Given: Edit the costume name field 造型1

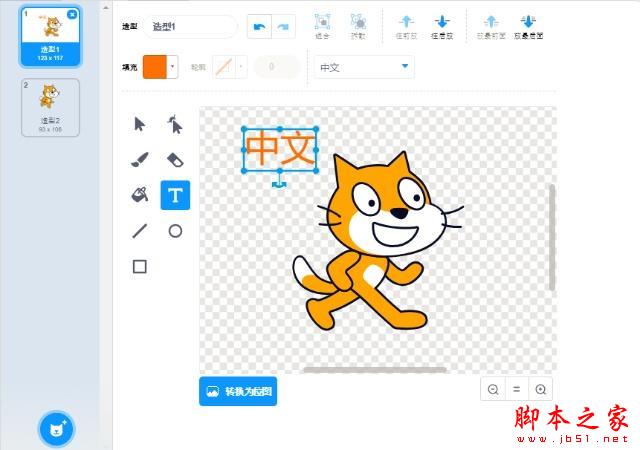Looking at the screenshot, I should [x=190, y=27].
